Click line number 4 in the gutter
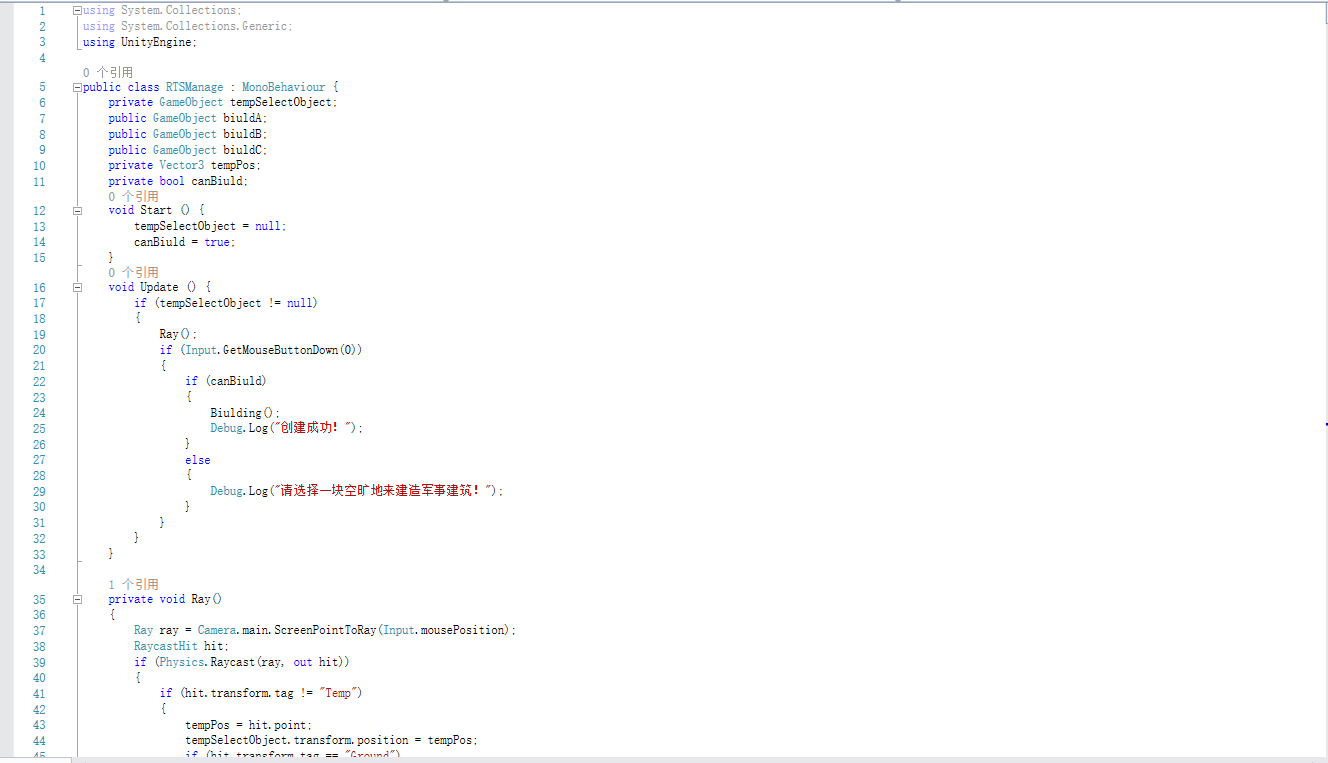 (42, 58)
